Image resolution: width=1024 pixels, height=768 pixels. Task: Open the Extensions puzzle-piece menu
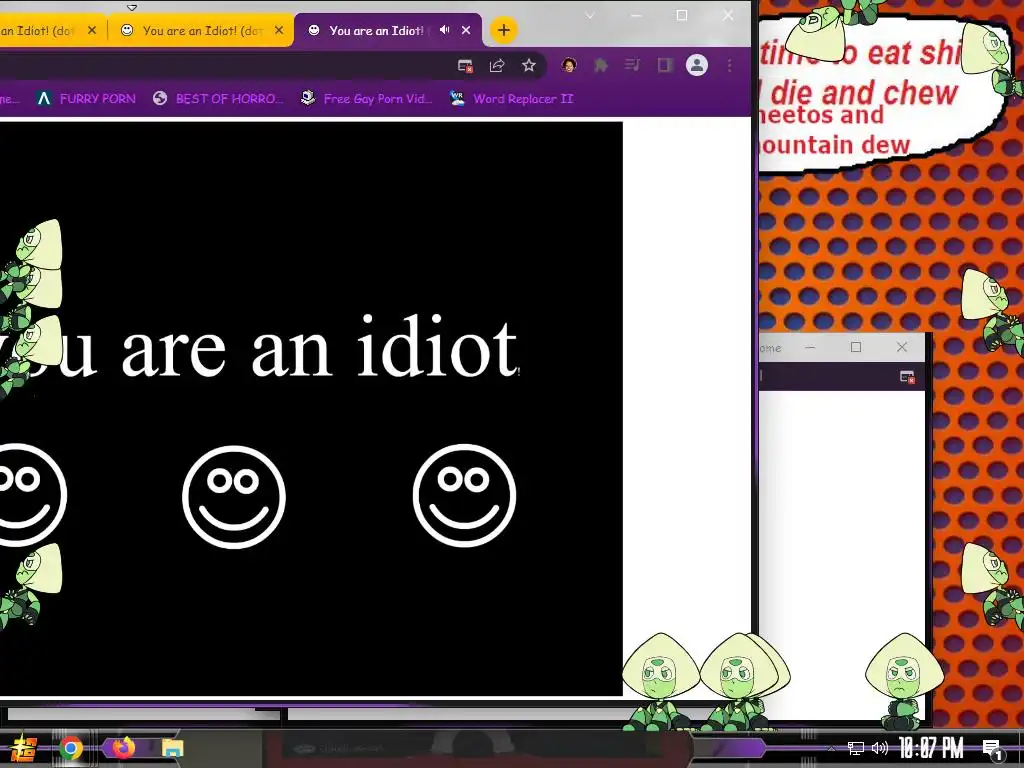click(x=601, y=65)
